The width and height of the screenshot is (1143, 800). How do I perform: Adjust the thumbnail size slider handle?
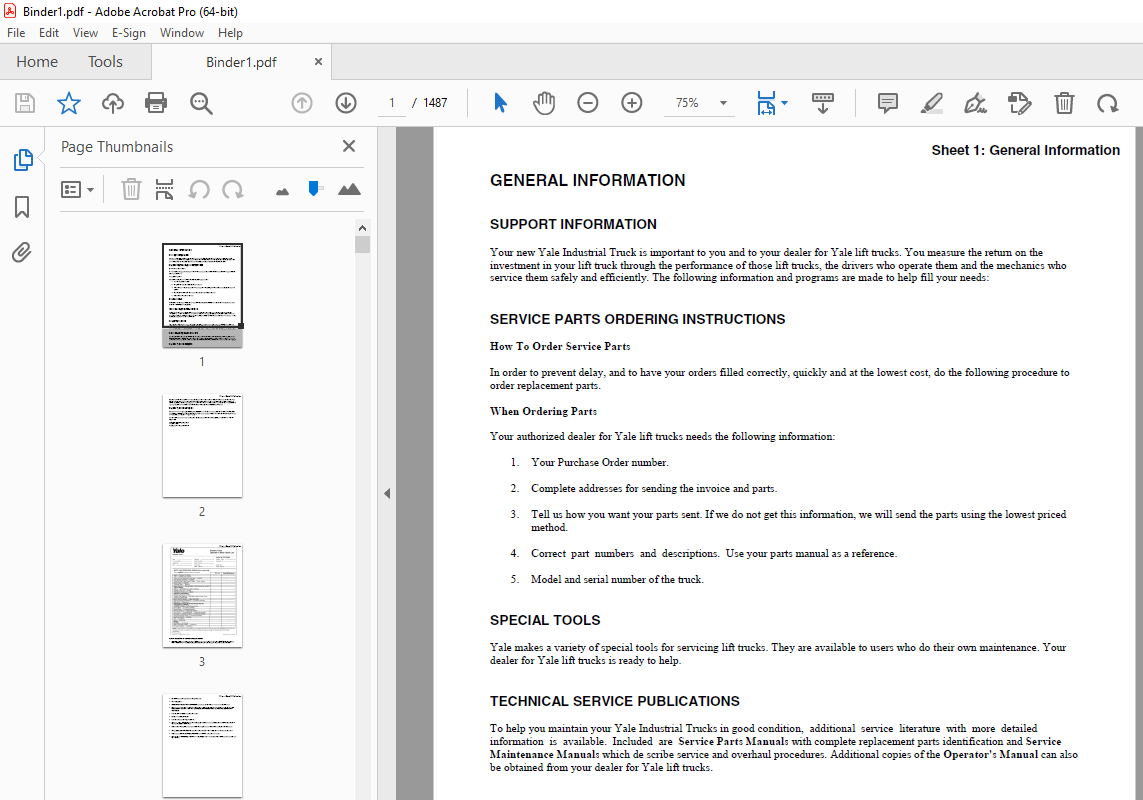(x=314, y=189)
